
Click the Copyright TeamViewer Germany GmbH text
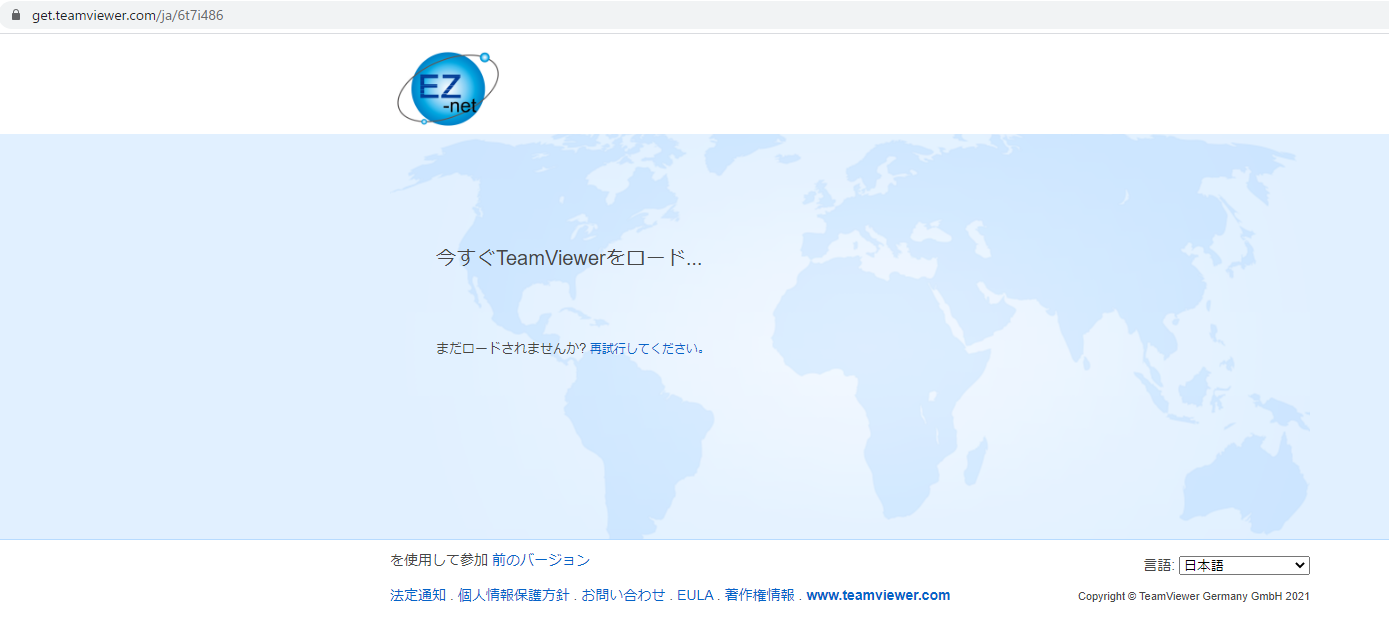1193,596
